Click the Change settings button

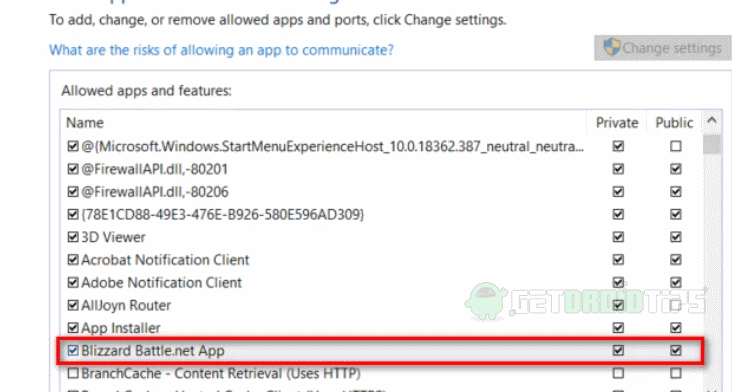coord(662,48)
